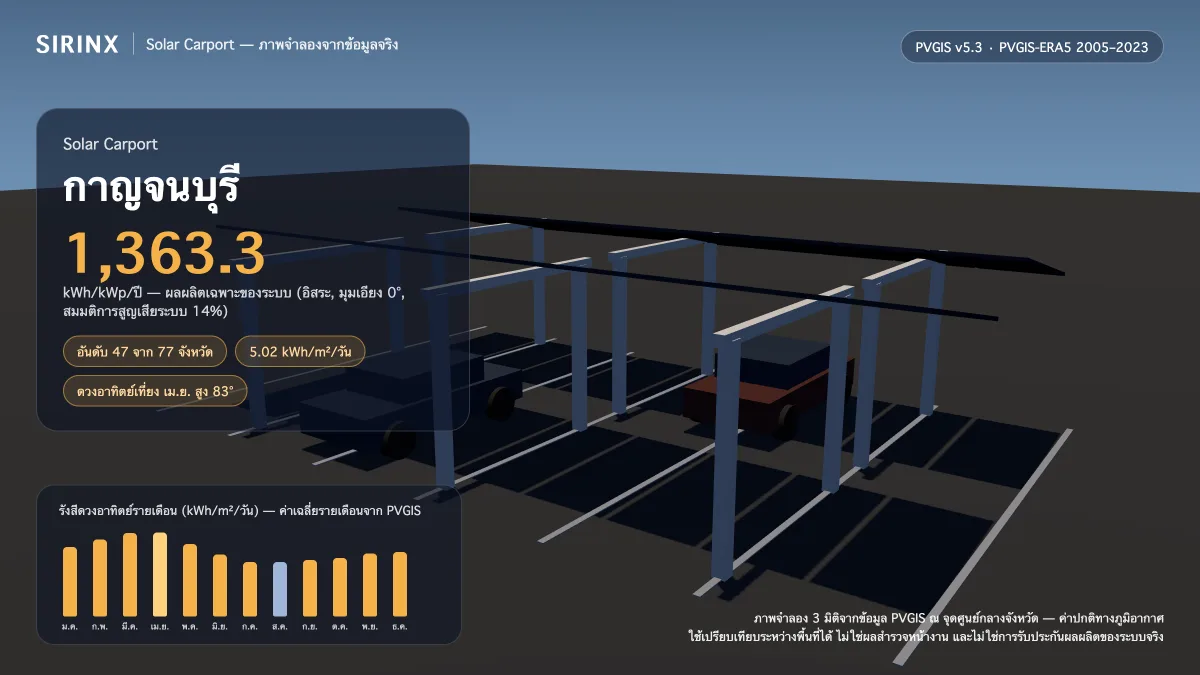This screenshot has width=1200, height=675.
Task: Select the ม.ค. (January) bar
Action: pyautogui.click(x=70, y=581)
